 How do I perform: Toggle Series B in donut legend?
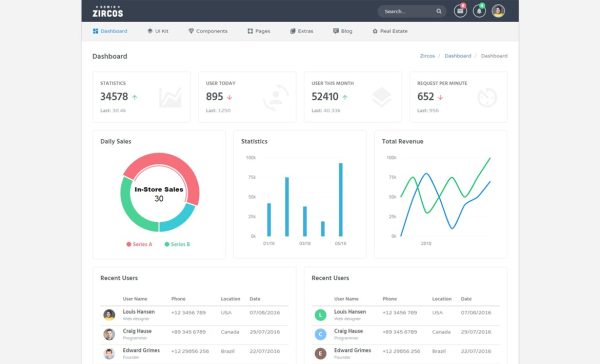[177, 244]
